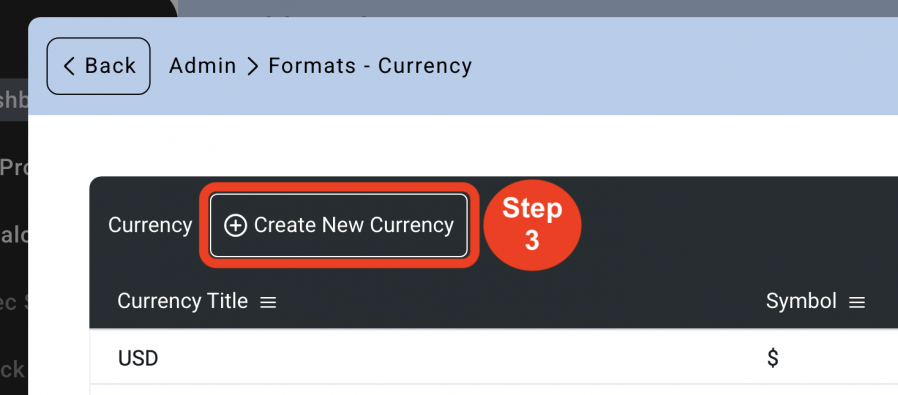
Task: Click the dimmed backdrop above the panel
Action: coord(538,8)
